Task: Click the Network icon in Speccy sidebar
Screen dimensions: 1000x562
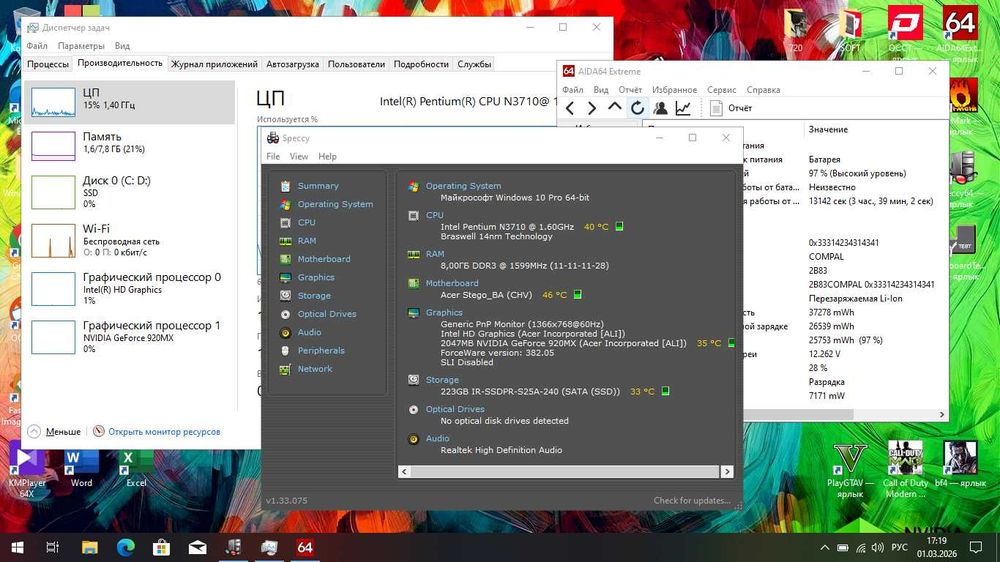Action: [x=285, y=369]
